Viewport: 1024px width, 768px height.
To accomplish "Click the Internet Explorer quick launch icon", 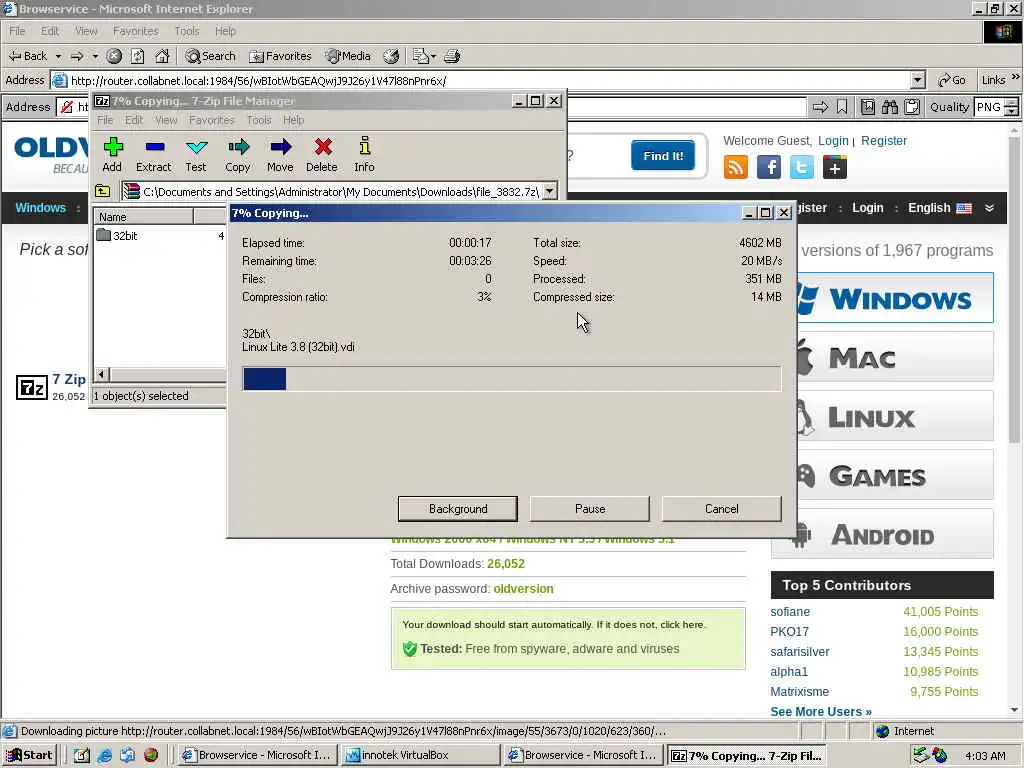I will point(104,756).
